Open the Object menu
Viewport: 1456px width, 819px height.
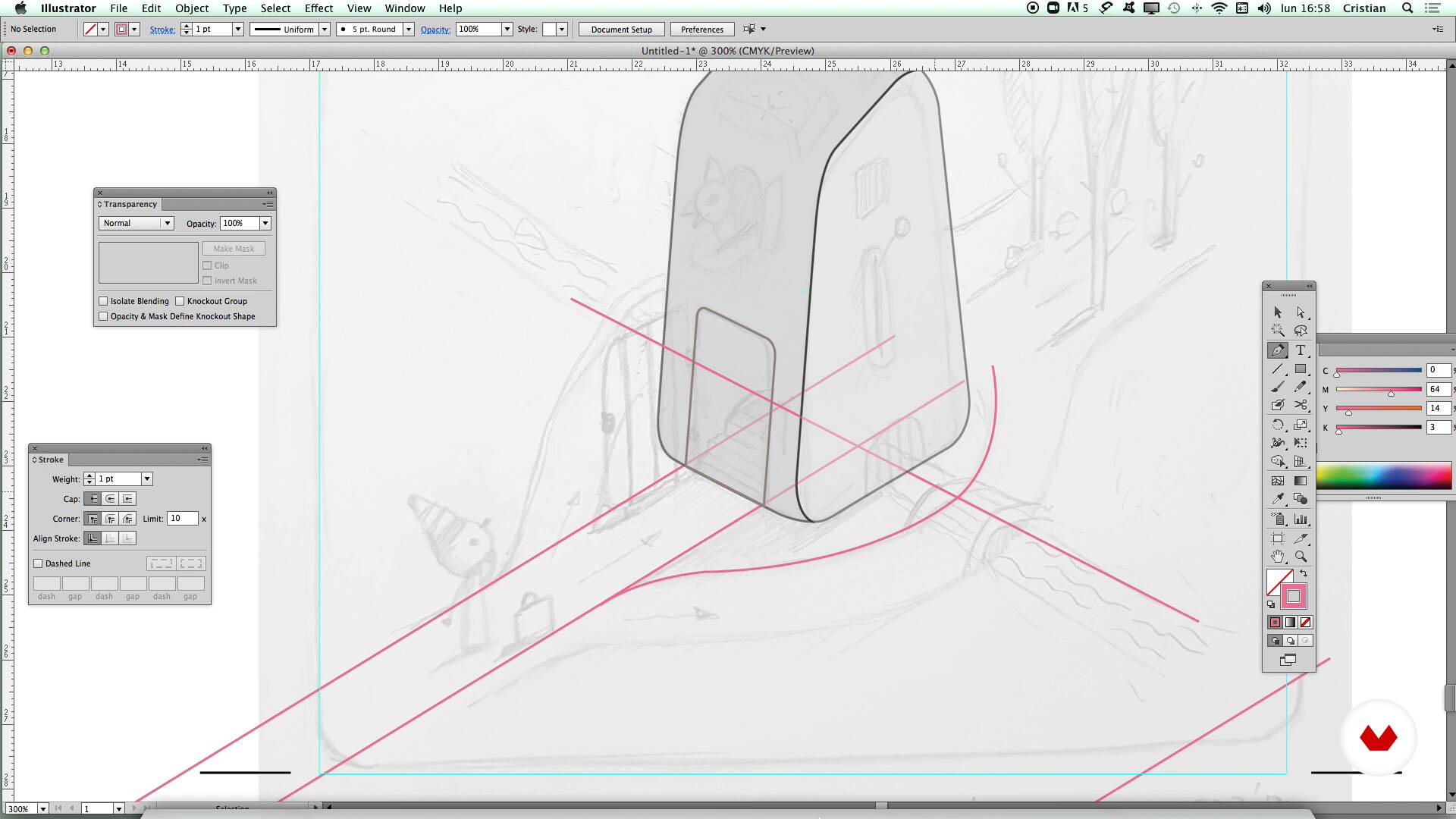[x=192, y=8]
